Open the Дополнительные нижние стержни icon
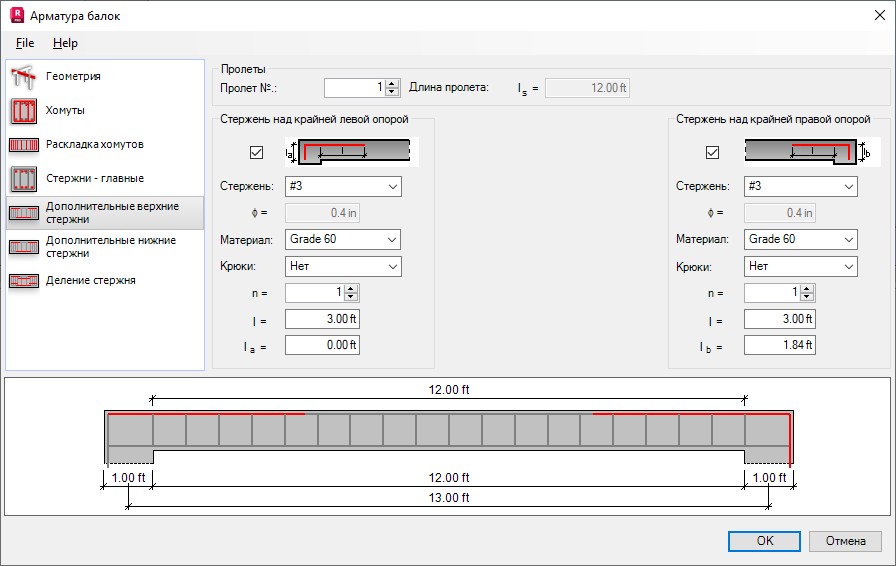Viewport: 896px width, 566px height. (x=23, y=247)
